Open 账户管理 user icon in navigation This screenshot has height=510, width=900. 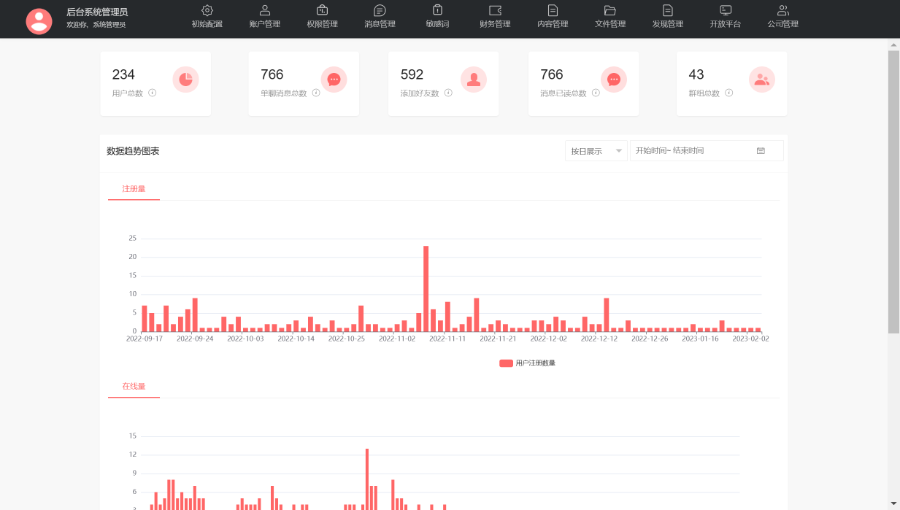(x=265, y=10)
